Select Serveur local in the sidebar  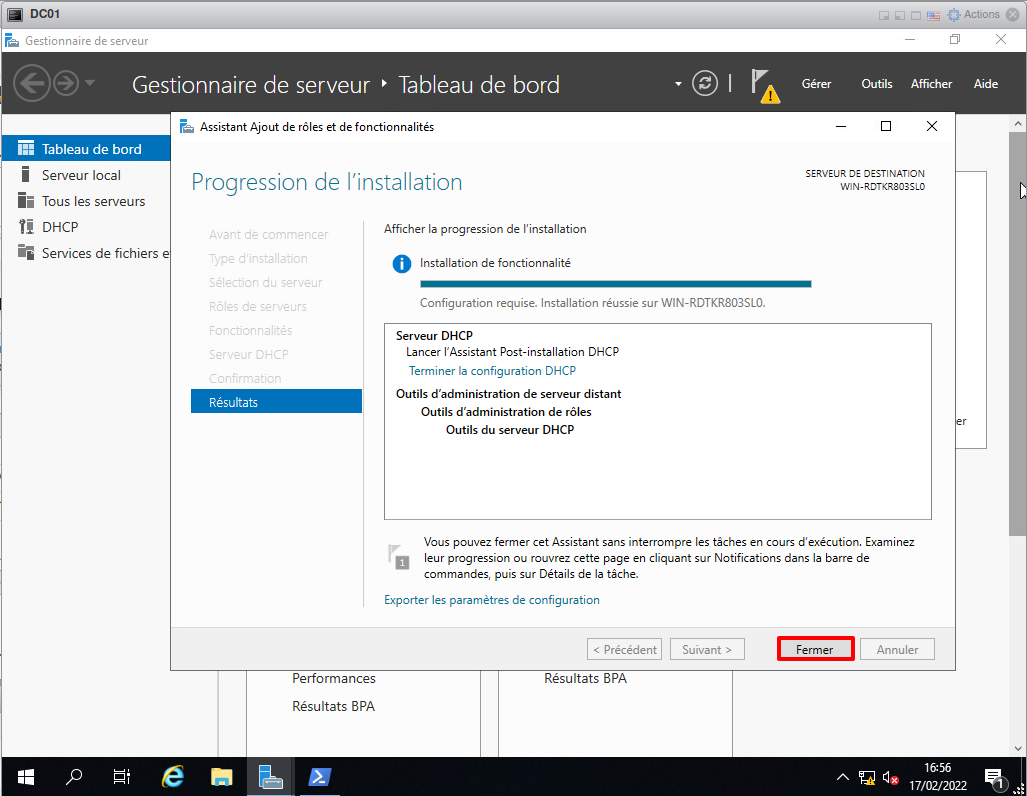[81, 175]
